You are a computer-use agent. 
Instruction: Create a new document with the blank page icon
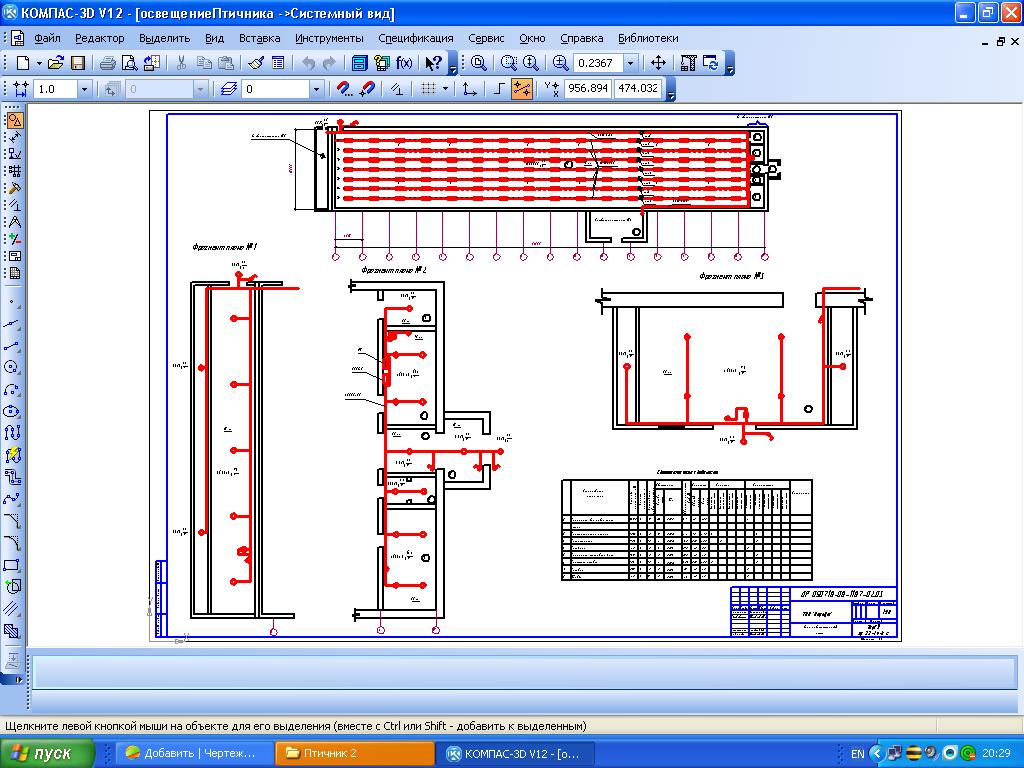tap(23, 63)
